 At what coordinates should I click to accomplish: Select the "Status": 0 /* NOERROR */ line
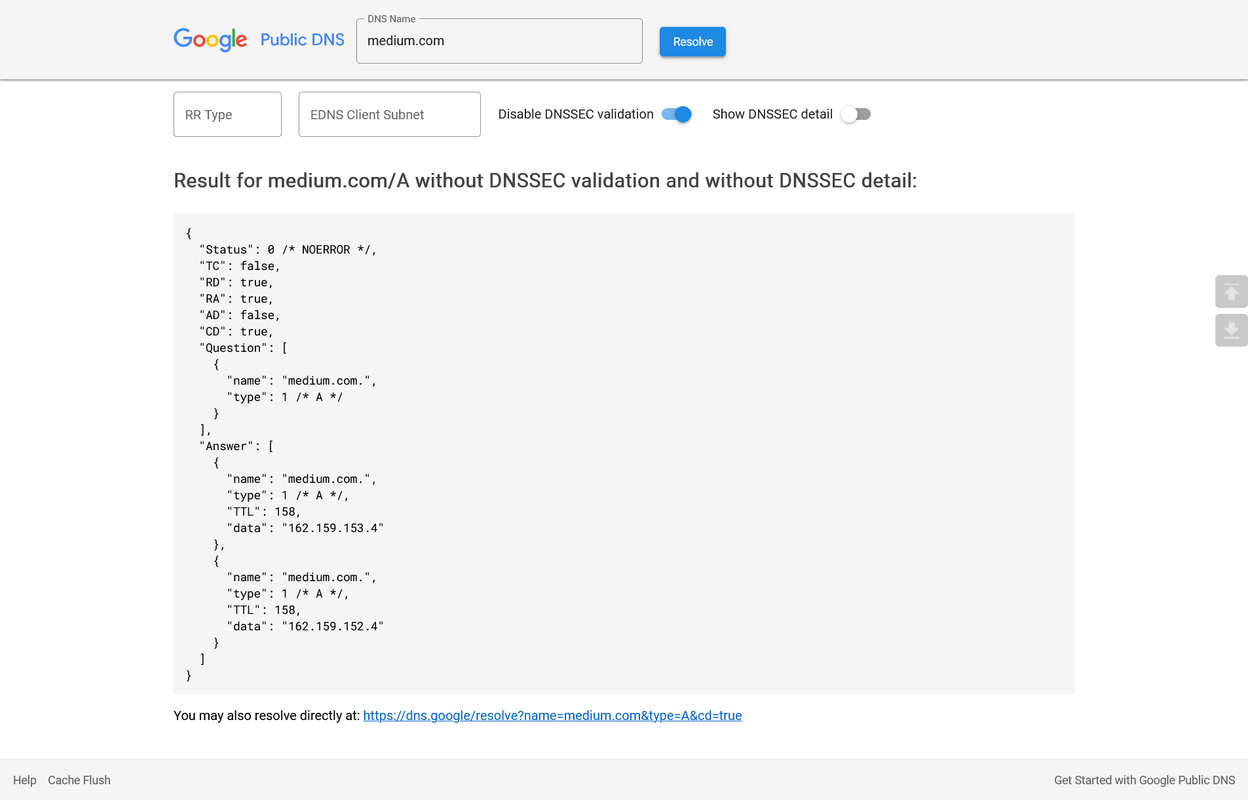pyautogui.click(x=288, y=249)
